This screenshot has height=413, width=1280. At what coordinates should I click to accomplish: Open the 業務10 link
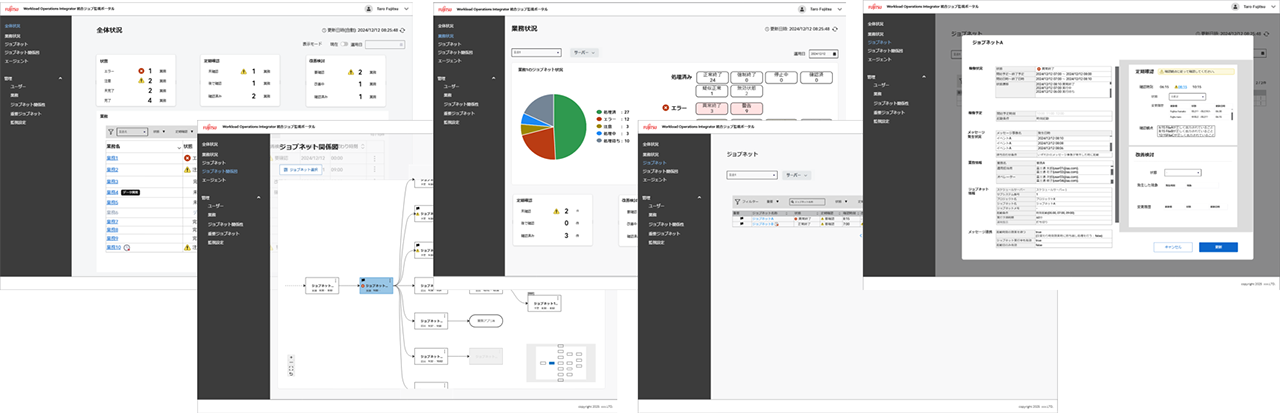click(x=114, y=247)
